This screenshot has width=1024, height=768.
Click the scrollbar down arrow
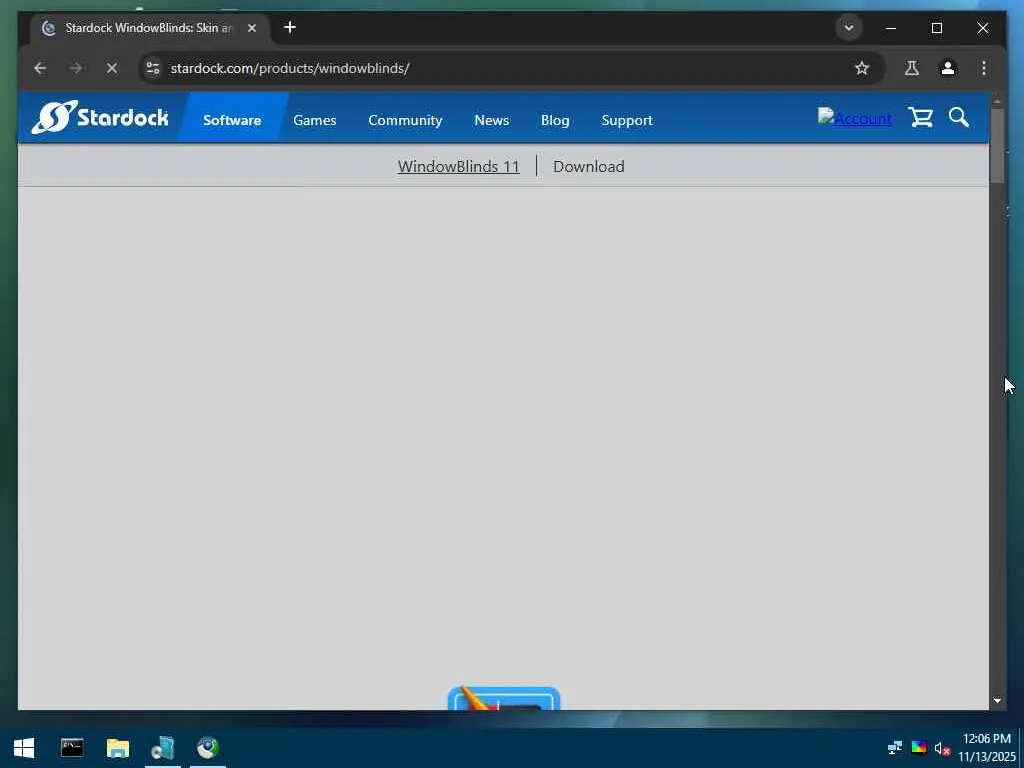coord(997,700)
